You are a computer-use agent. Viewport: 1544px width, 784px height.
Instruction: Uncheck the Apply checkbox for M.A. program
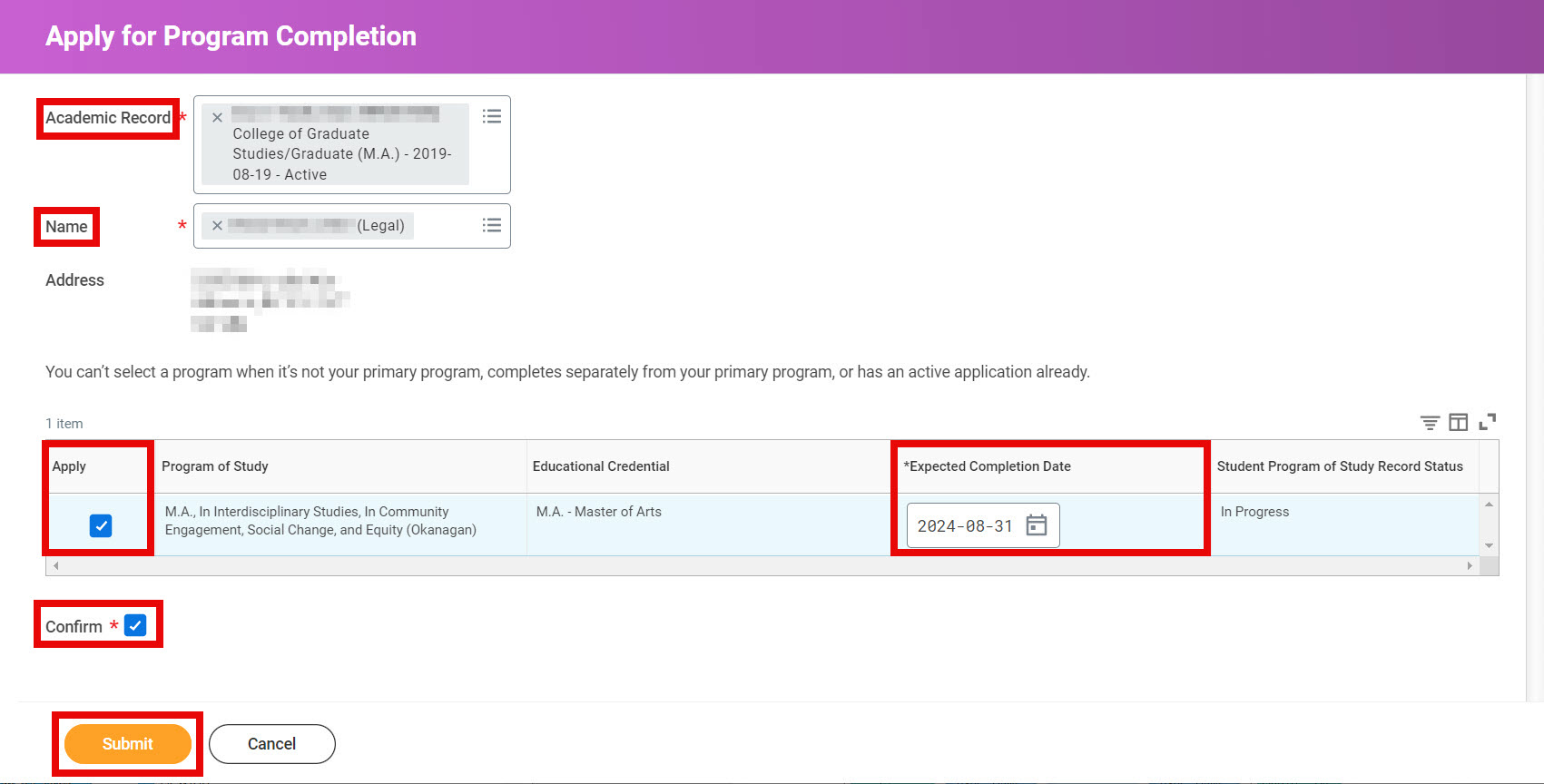(x=101, y=525)
